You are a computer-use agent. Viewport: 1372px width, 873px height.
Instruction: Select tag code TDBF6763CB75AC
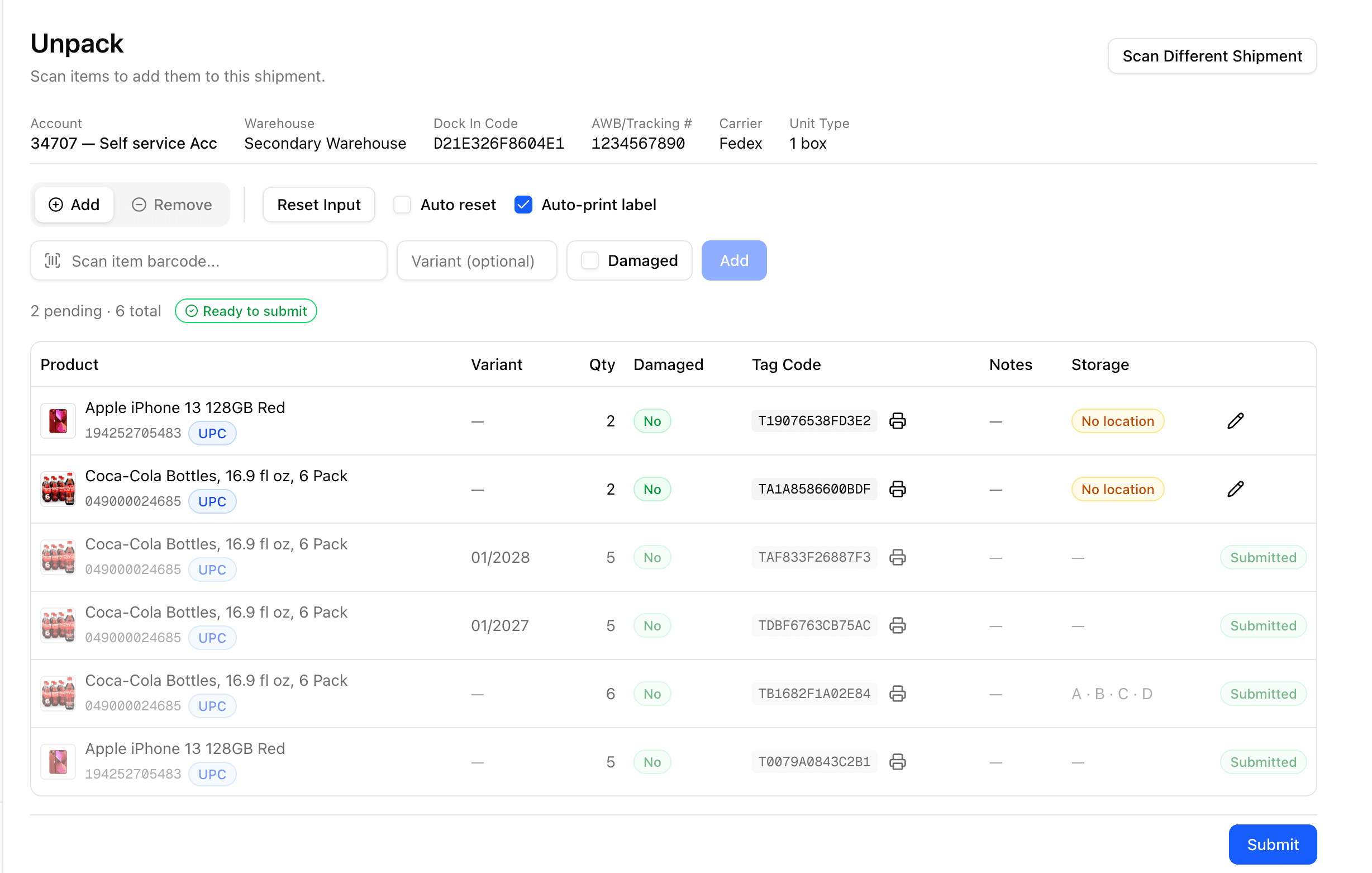(x=814, y=625)
